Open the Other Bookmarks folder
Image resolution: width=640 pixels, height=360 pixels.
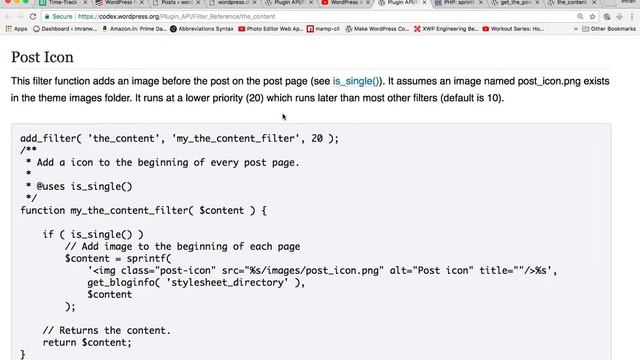pos(609,29)
